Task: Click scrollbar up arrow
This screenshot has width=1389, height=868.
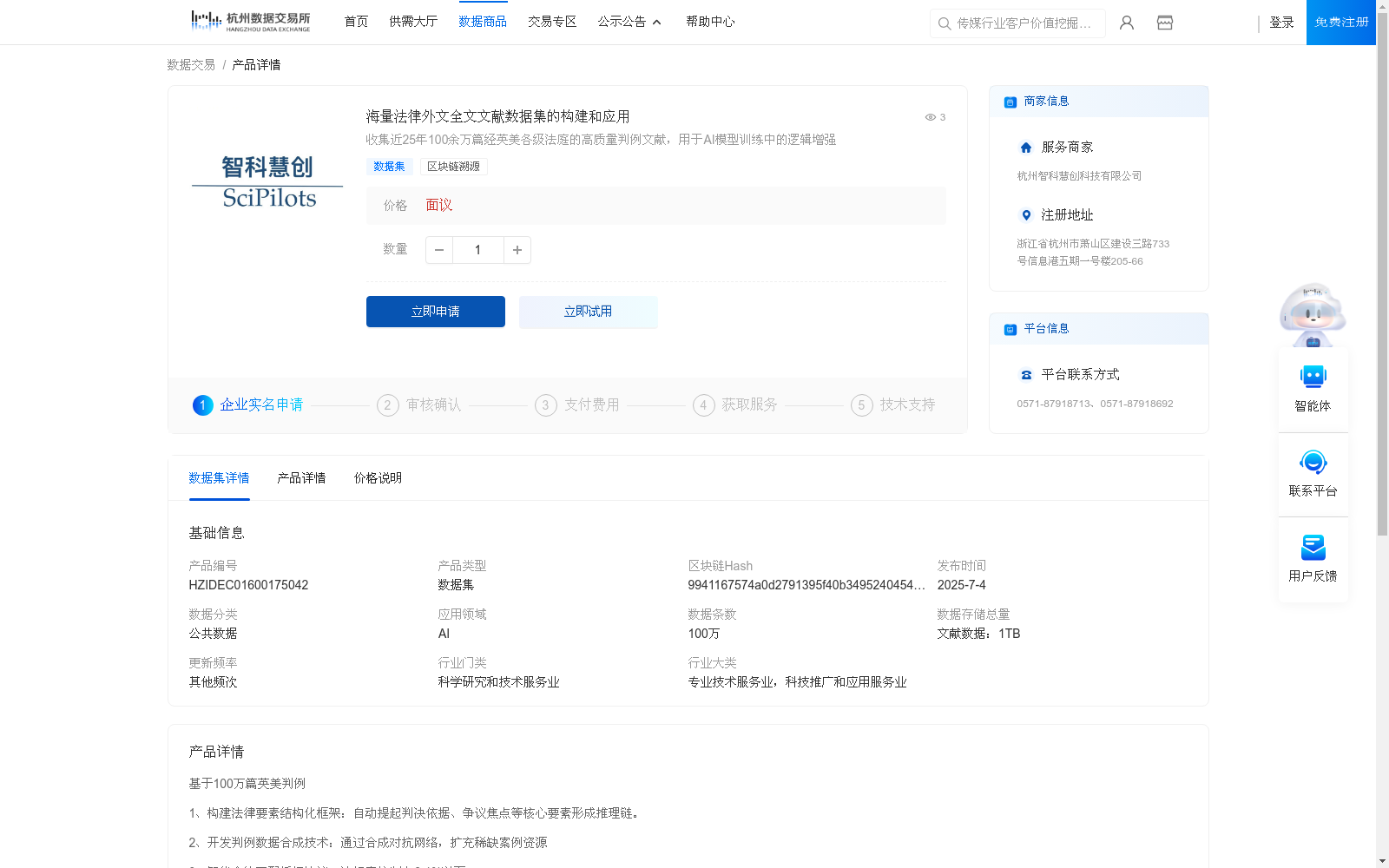Action: click(x=1382, y=6)
